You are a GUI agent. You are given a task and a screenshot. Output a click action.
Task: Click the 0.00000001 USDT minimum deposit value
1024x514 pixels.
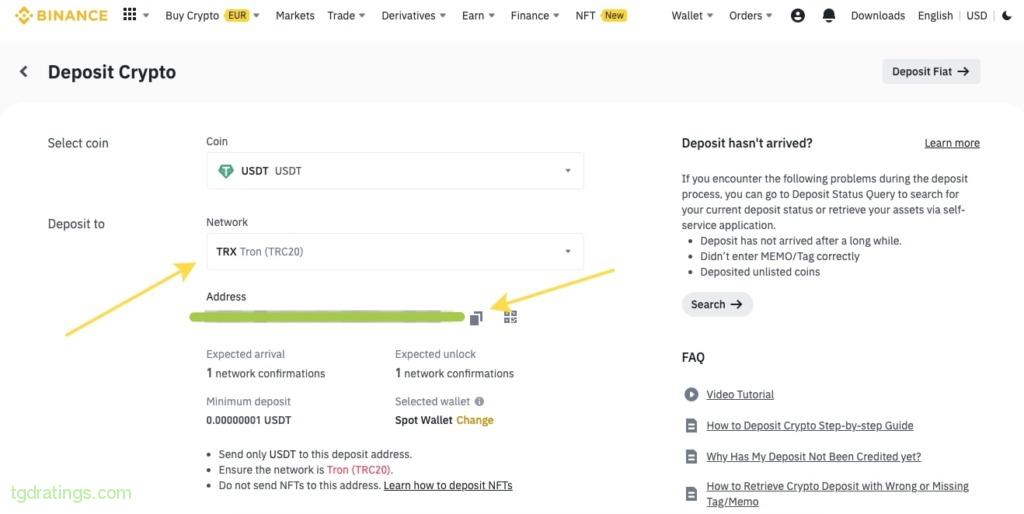pos(249,420)
